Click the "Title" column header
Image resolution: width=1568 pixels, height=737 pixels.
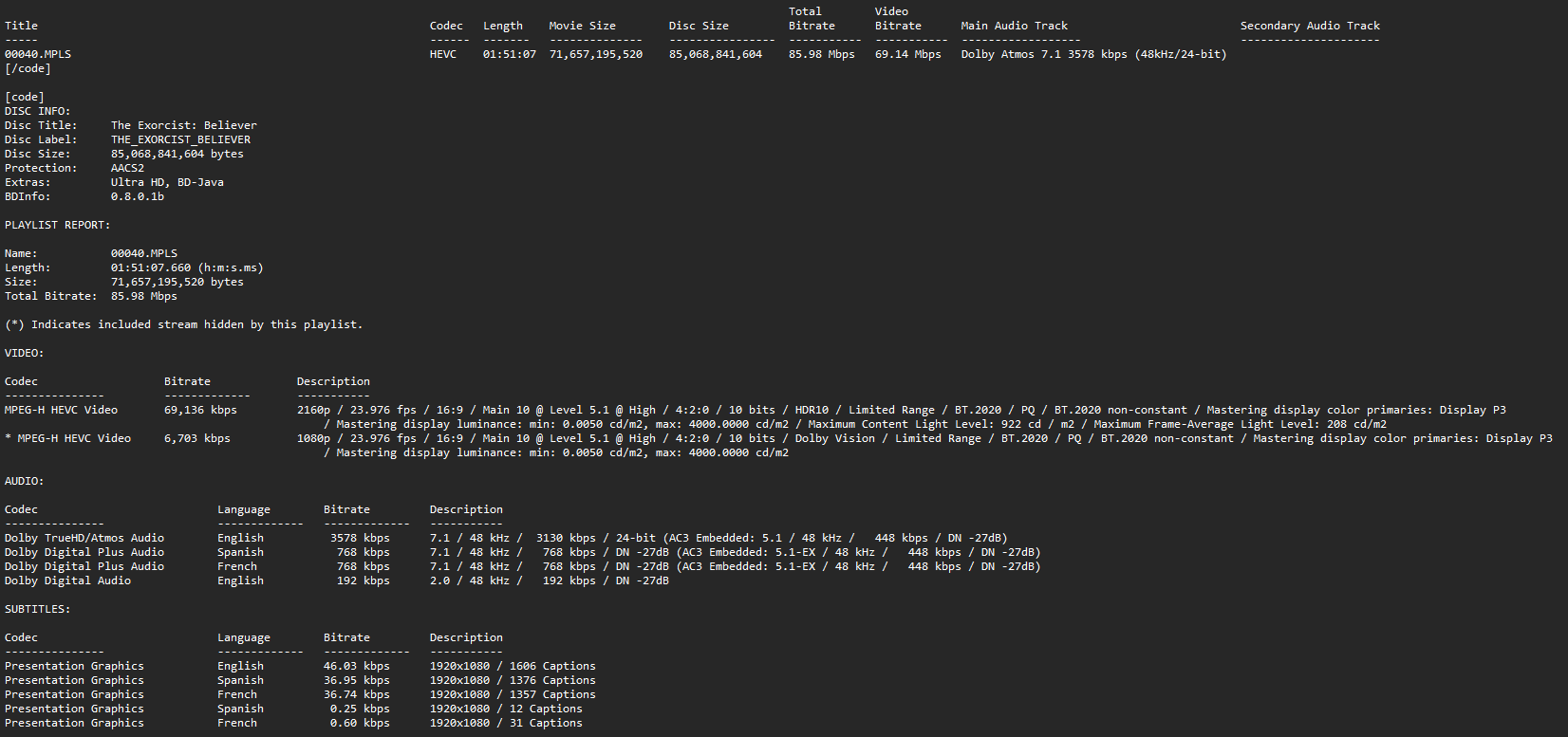tap(21, 26)
